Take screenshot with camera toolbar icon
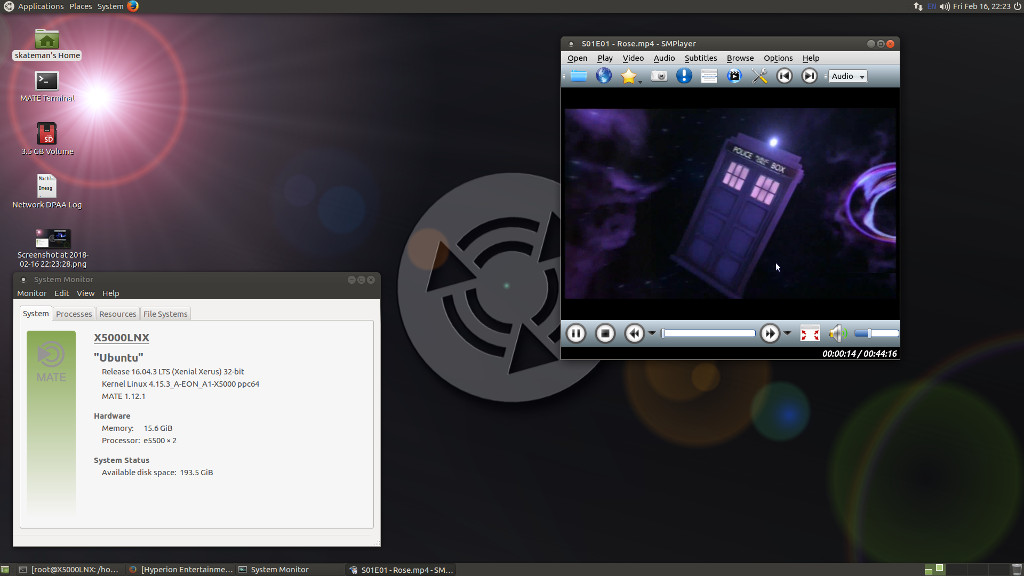 coord(659,76)
